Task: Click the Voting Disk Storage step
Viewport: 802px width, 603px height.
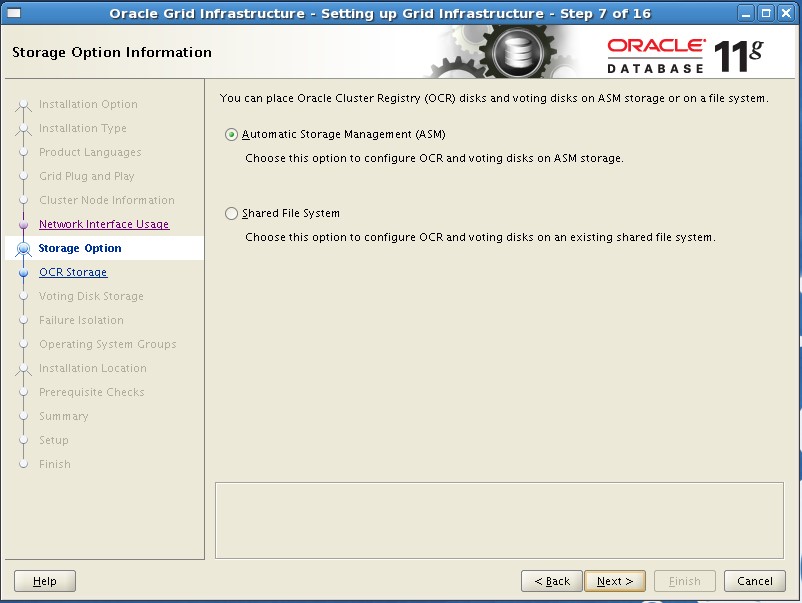Action: click(x=91, y=296)
